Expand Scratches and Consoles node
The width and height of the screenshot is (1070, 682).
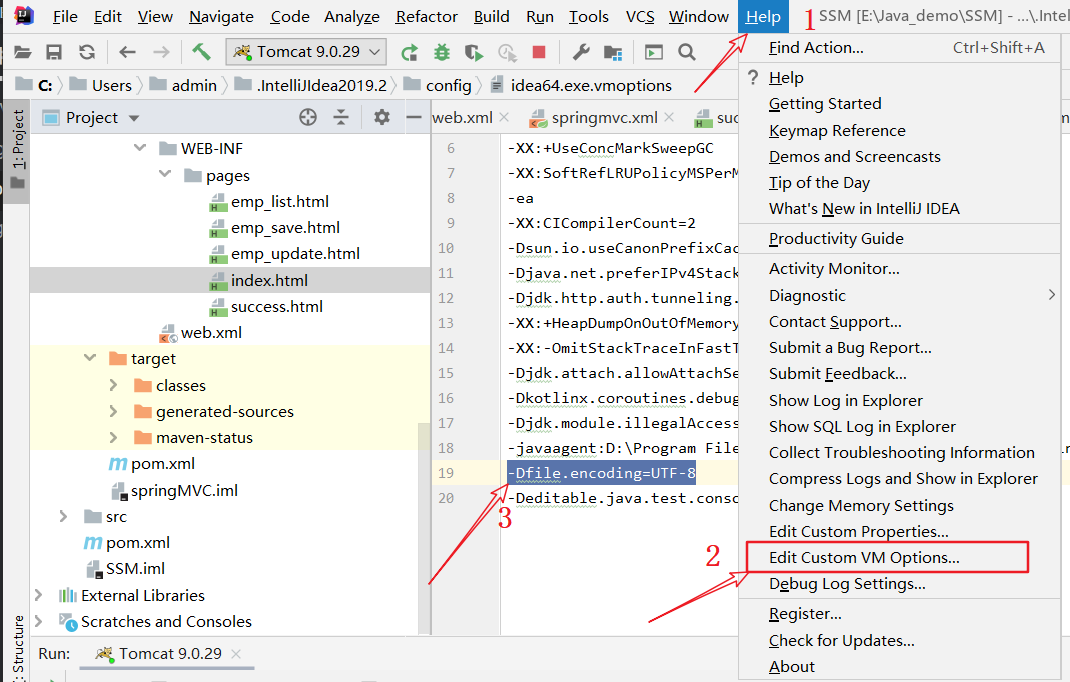click(39, 621)
